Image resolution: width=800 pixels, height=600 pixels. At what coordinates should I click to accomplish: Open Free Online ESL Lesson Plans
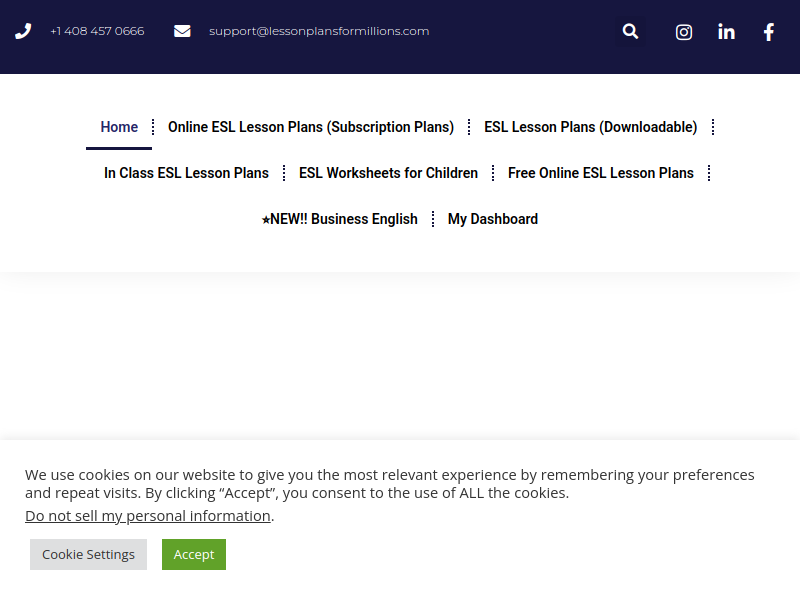click(x=601, y=173)
